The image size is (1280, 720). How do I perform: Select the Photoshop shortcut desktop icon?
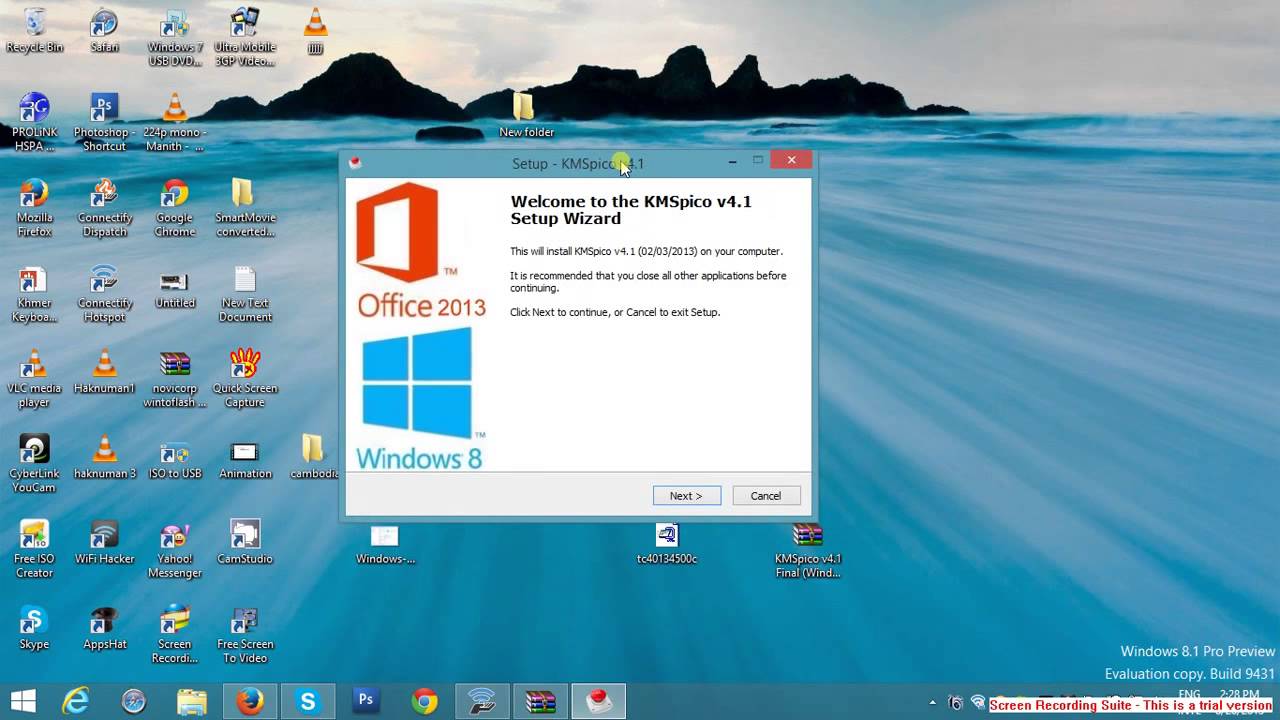(104, 122)
